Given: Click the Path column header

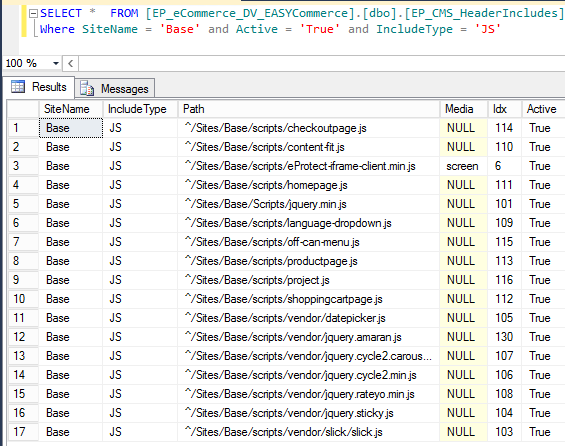Looking at the screenshot, I should pos(308,109).
